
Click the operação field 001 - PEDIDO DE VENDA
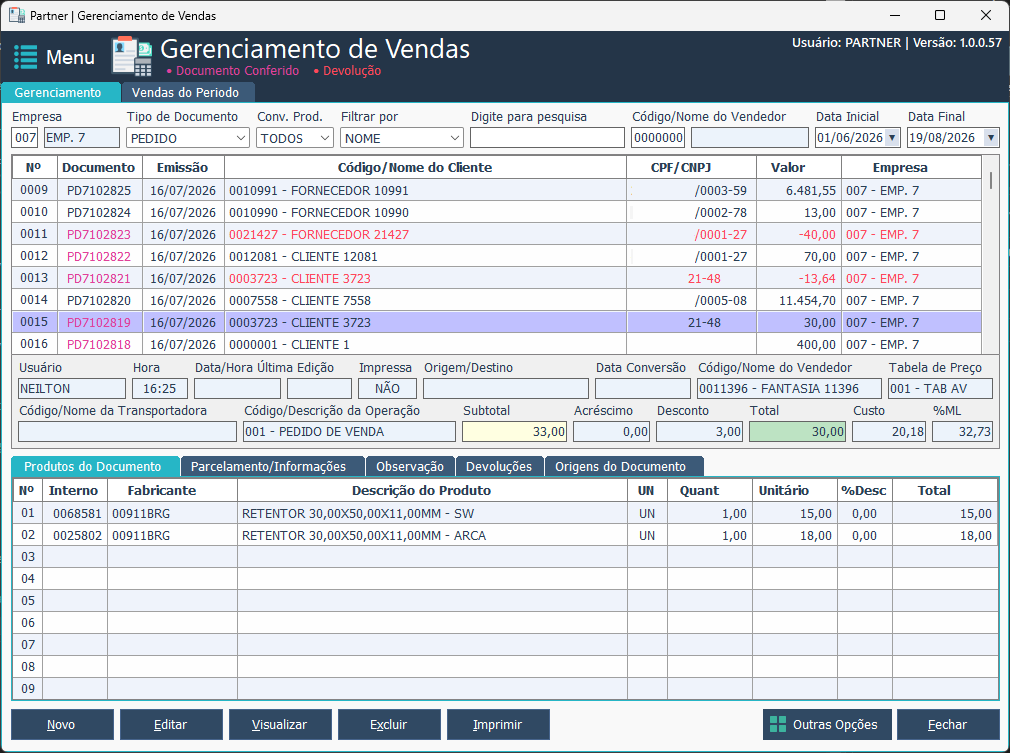coord(348,432)
